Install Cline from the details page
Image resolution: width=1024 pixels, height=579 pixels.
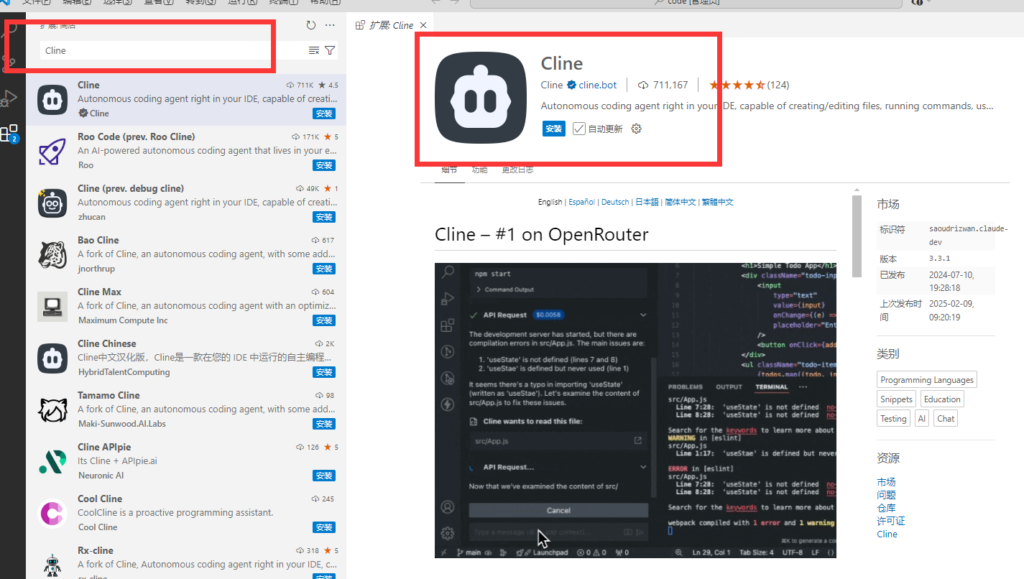(x=554, y=129)
